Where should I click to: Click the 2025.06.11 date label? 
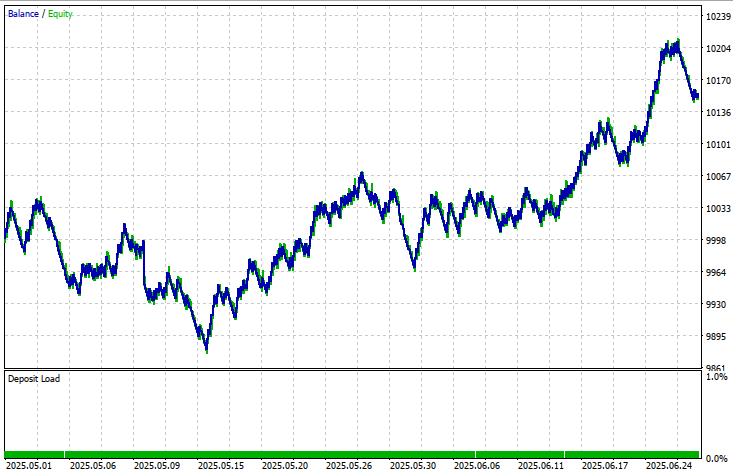541,466
